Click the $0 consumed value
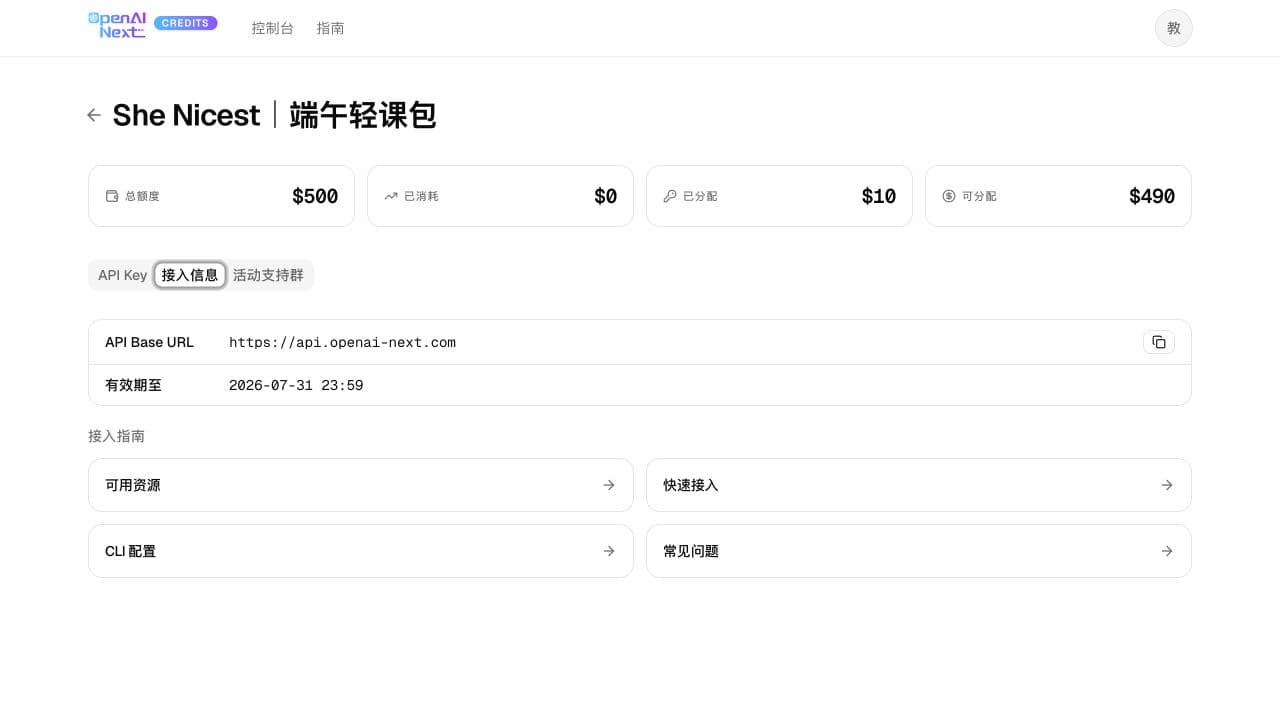Image resolution: width=1280 pixels, height=720 pixels. coord(605,196)
